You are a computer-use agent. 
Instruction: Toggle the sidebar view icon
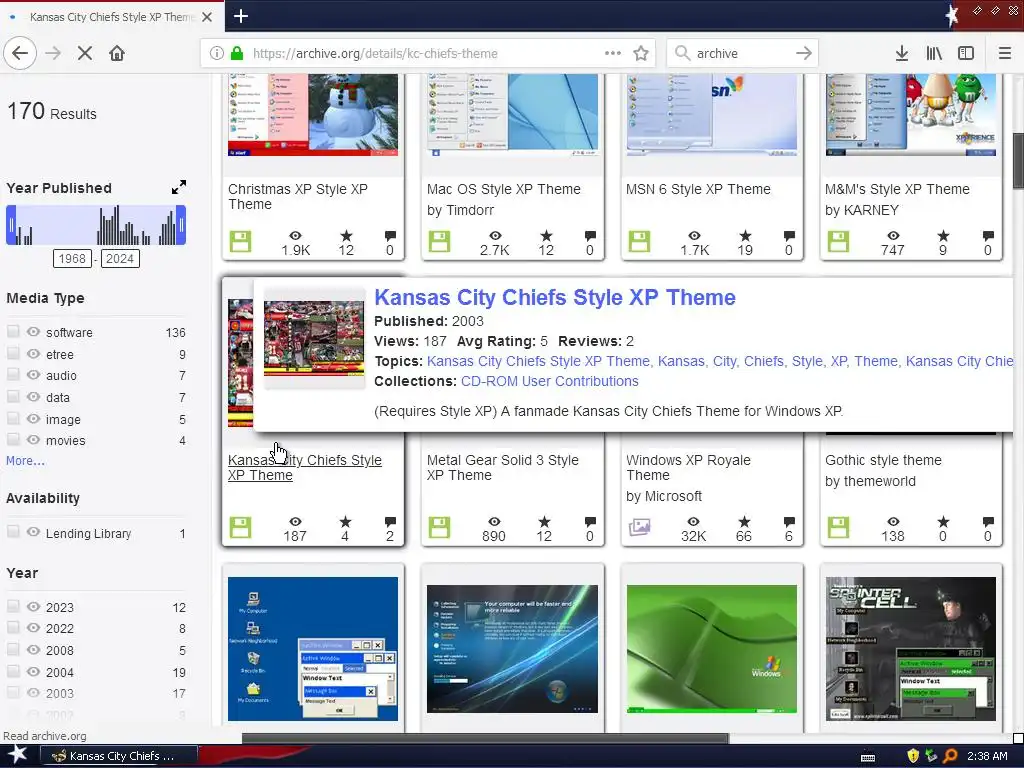point(966,53)
